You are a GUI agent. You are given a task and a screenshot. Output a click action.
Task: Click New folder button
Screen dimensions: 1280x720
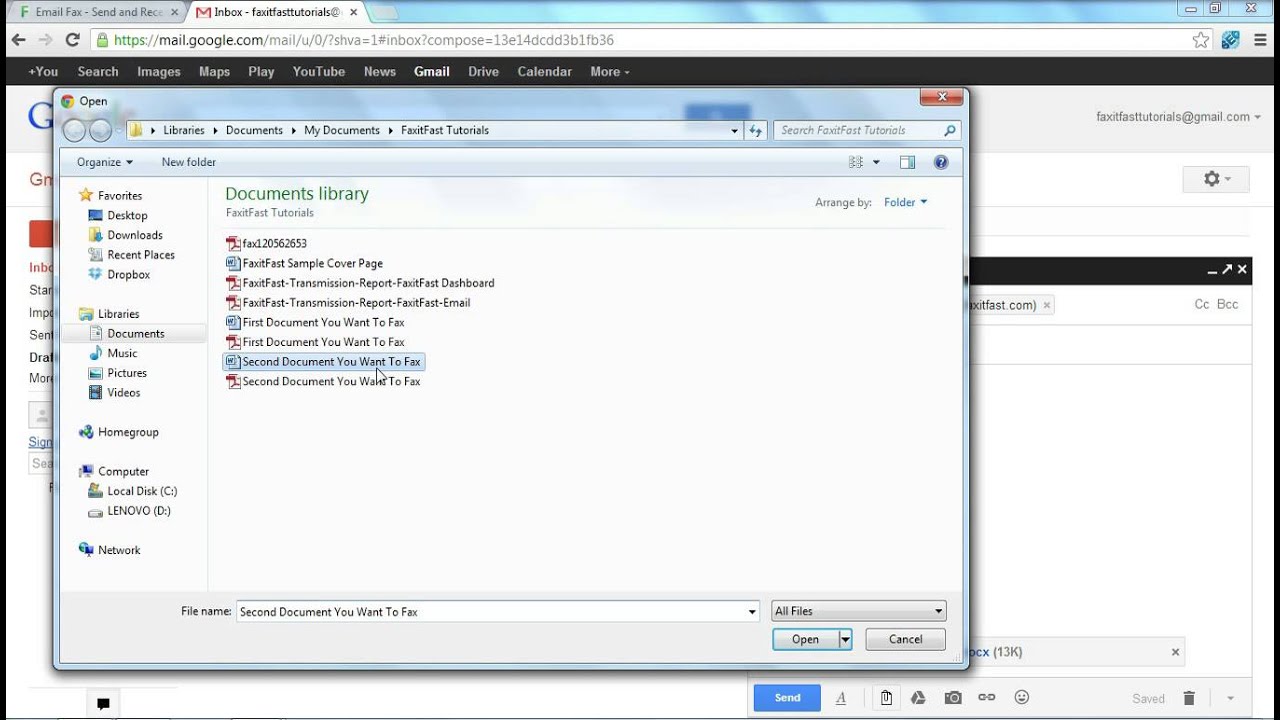tap(189, 162)
